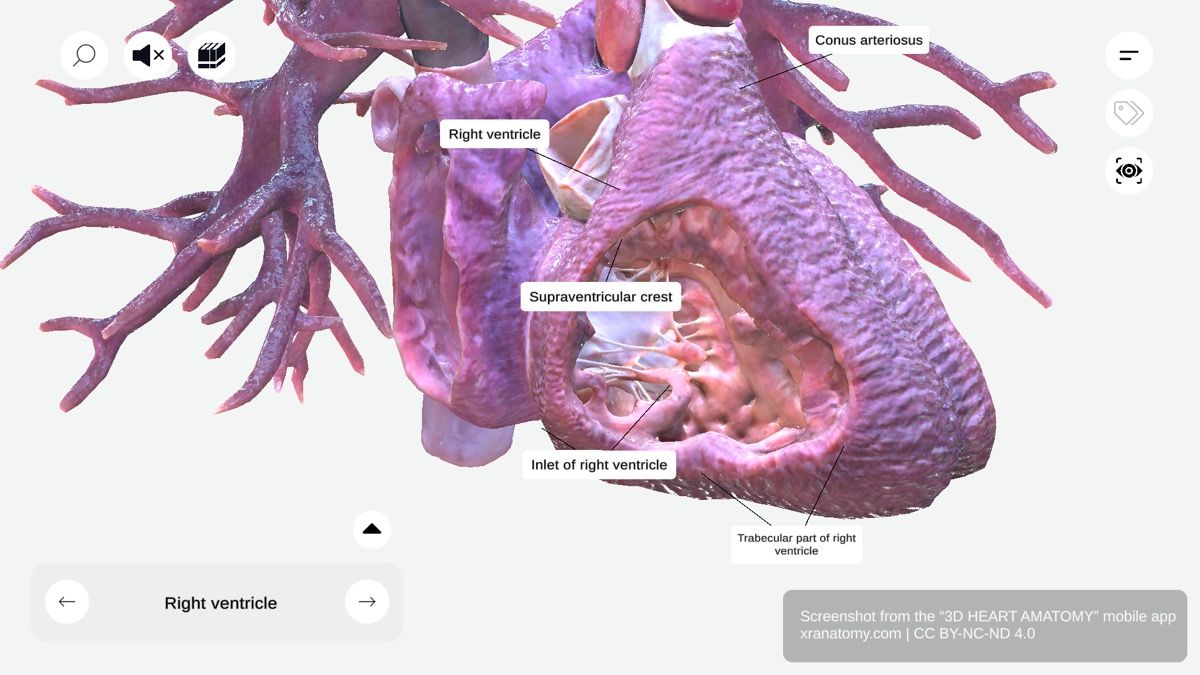Viewport: 1200px width, 675px height.
Task: Select the 'Supraventricular crest' label
Action: pos(600,296)
